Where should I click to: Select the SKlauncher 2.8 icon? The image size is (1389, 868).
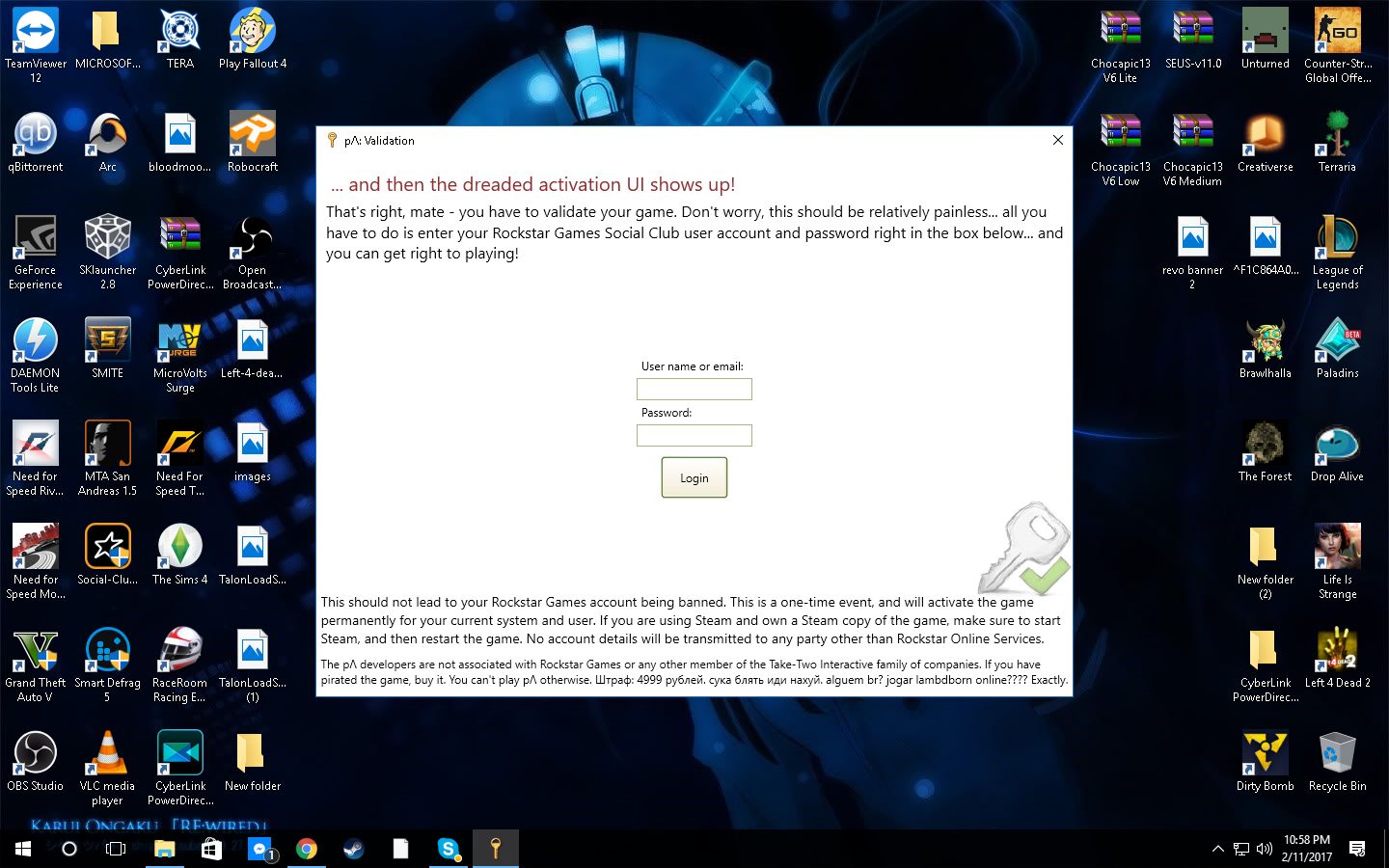(x=108, y=253)
